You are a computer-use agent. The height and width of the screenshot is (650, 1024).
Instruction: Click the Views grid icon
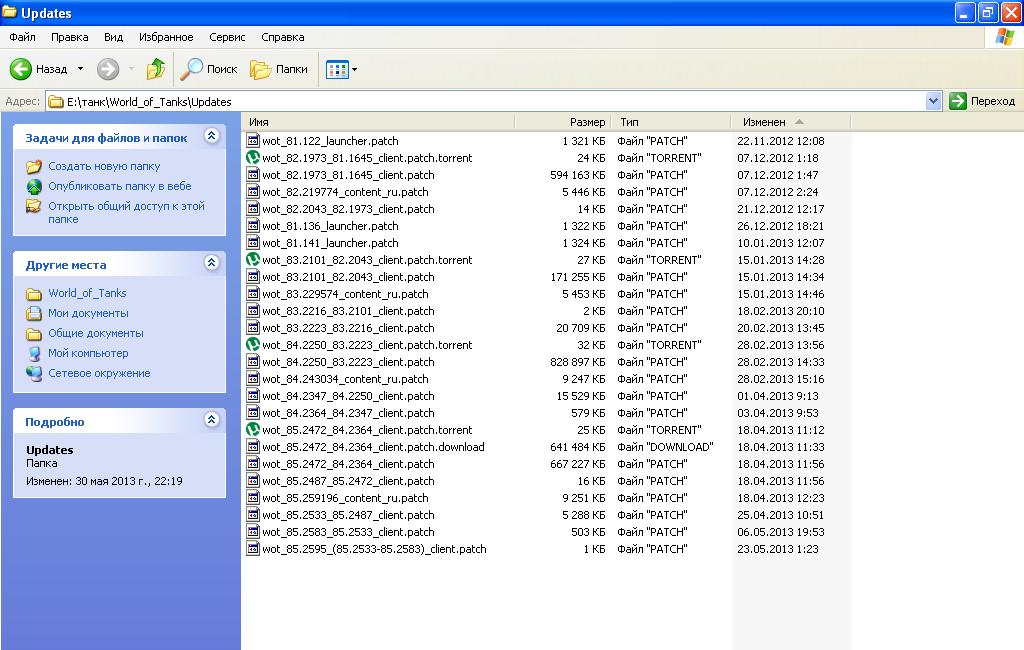[336, 70]
